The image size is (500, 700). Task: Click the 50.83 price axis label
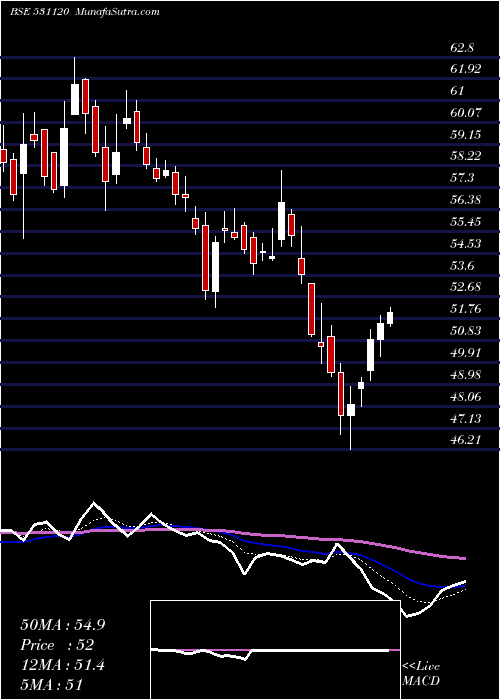466,331
